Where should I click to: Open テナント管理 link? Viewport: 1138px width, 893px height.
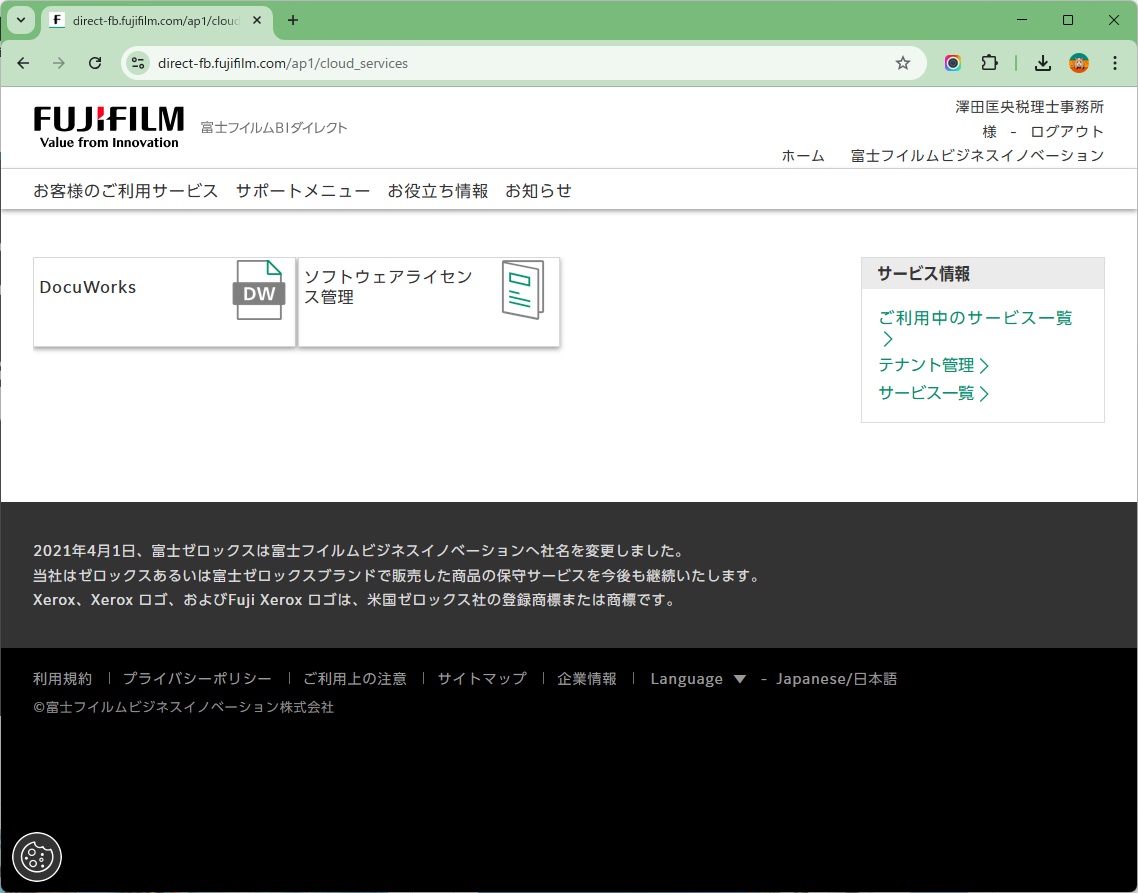click(933, 365)
